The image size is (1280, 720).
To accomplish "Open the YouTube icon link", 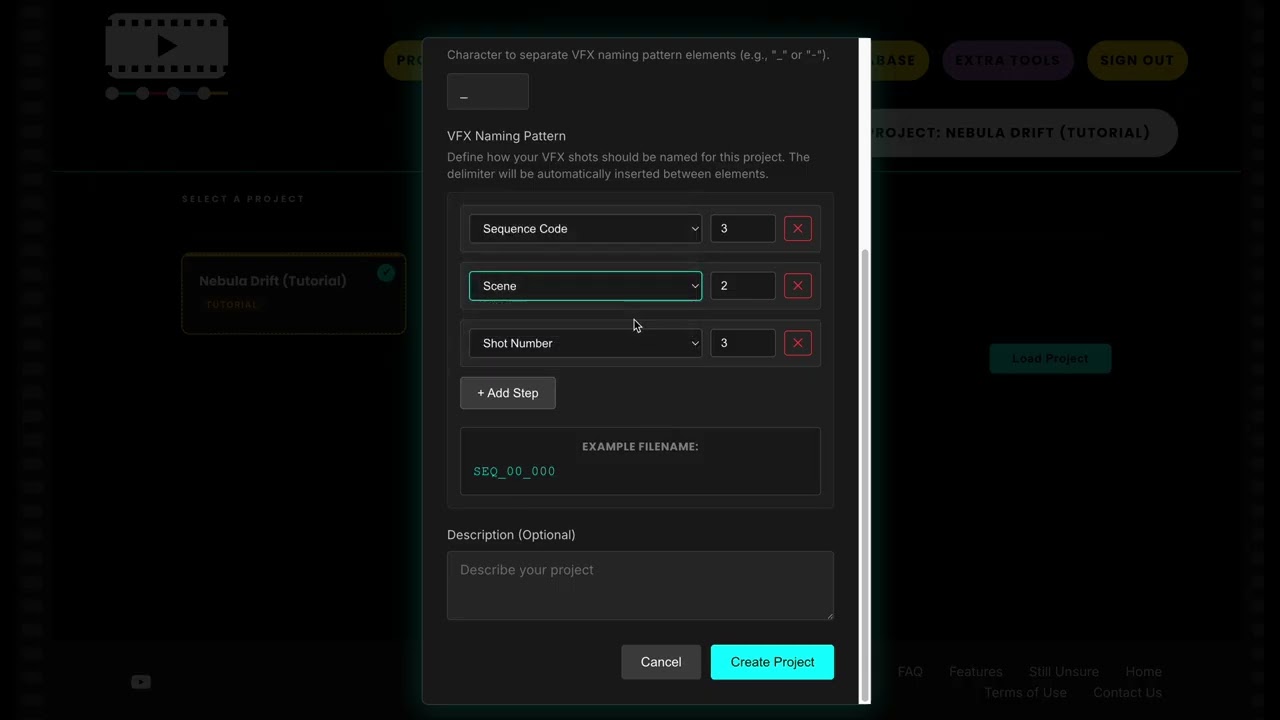I will 141,682.
